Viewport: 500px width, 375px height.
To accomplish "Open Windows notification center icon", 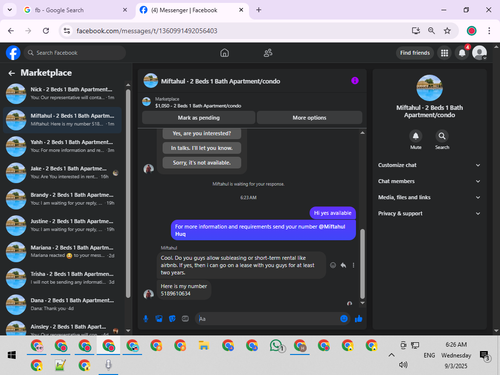I will click(x=484, y=355).
